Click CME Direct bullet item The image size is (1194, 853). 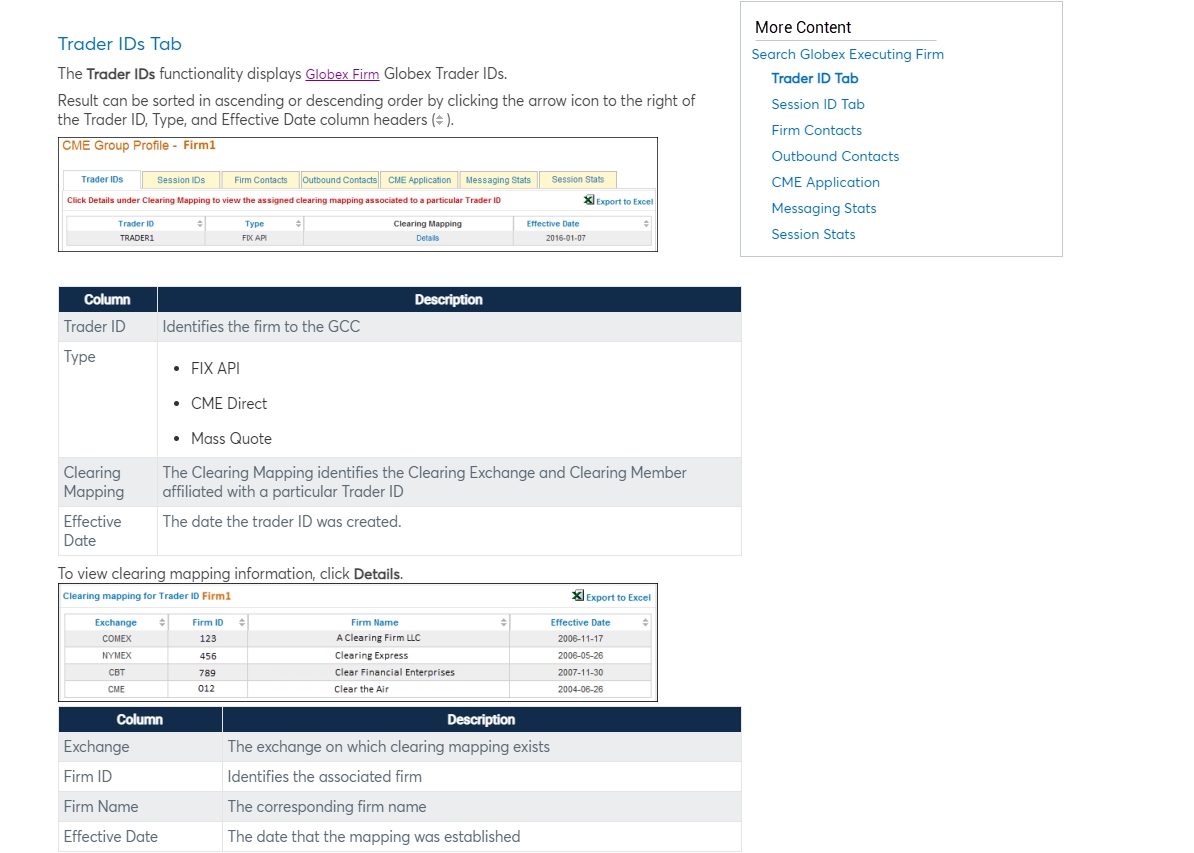click(x=228, y=404)
